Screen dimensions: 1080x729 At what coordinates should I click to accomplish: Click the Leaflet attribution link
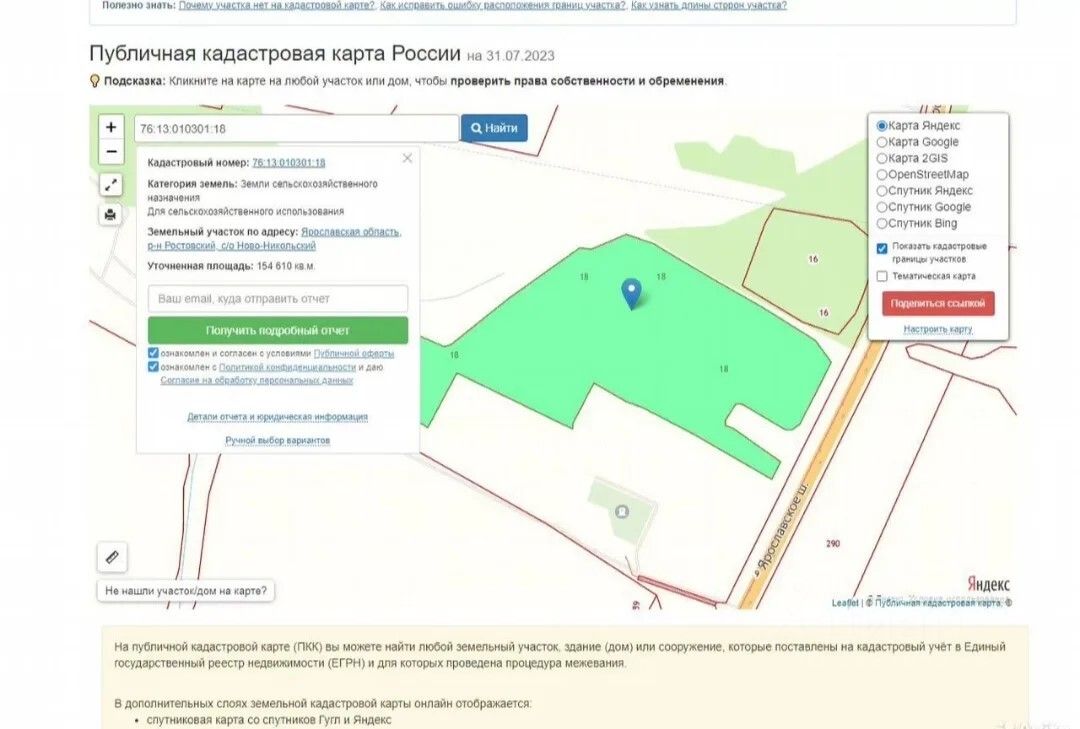click(x=844, y=603)
